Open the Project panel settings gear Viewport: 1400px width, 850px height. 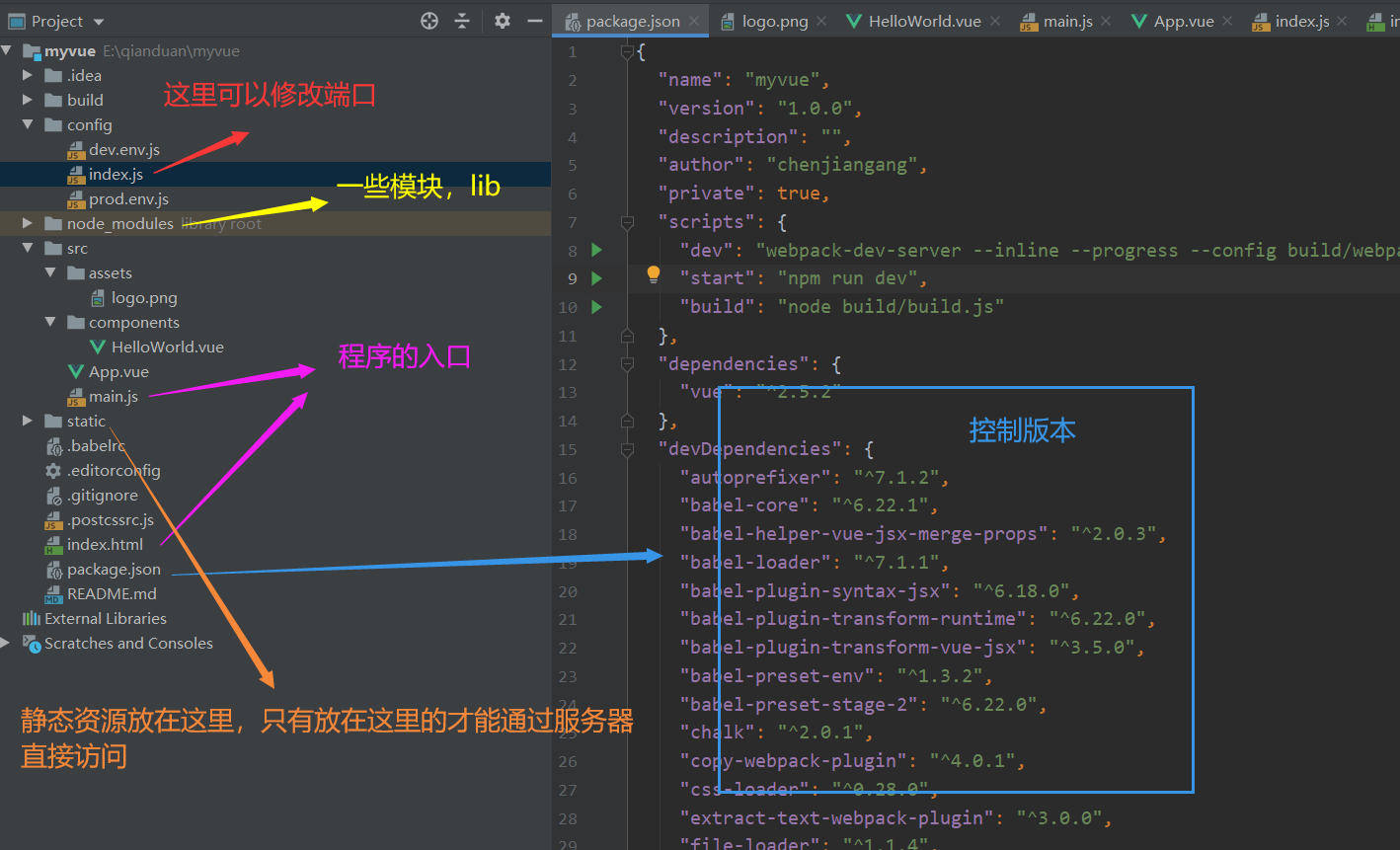503,21
